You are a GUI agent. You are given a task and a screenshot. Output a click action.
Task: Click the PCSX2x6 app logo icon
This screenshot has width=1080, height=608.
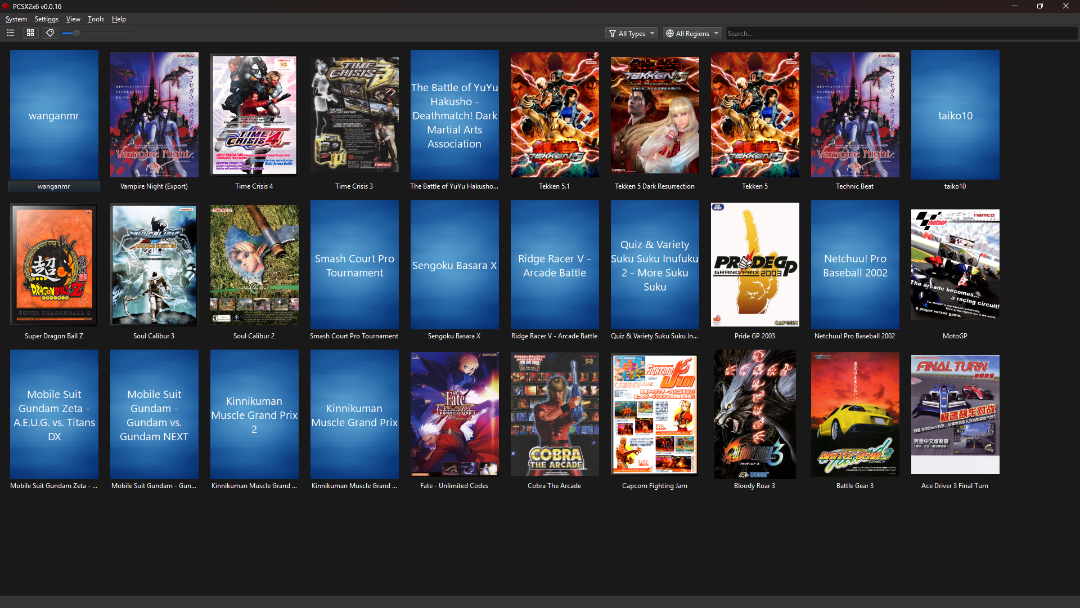pyautogui.click(x=6, y=6)
